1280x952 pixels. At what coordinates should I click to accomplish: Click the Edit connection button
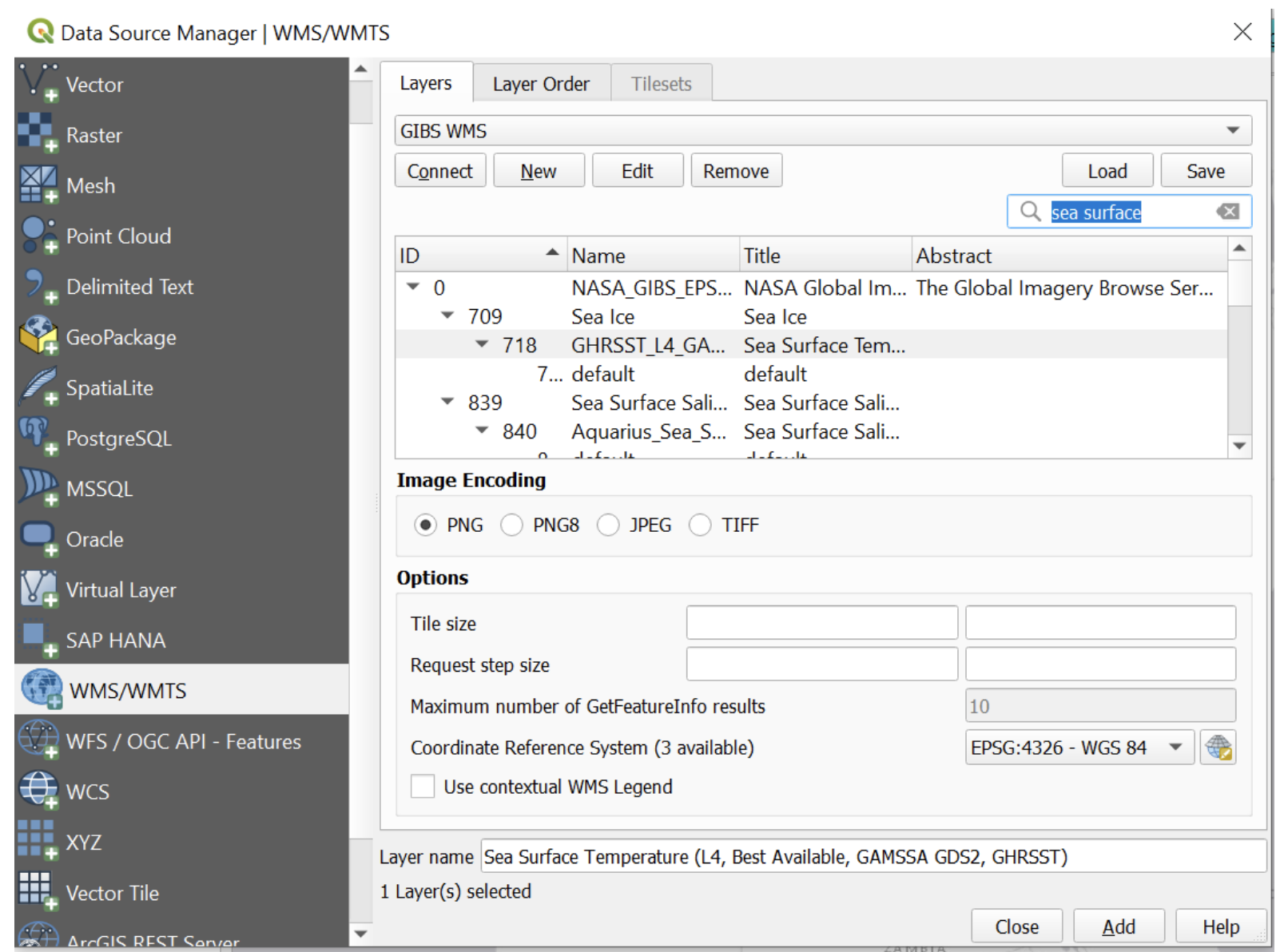pyautogui.click(x=638, y=171)
